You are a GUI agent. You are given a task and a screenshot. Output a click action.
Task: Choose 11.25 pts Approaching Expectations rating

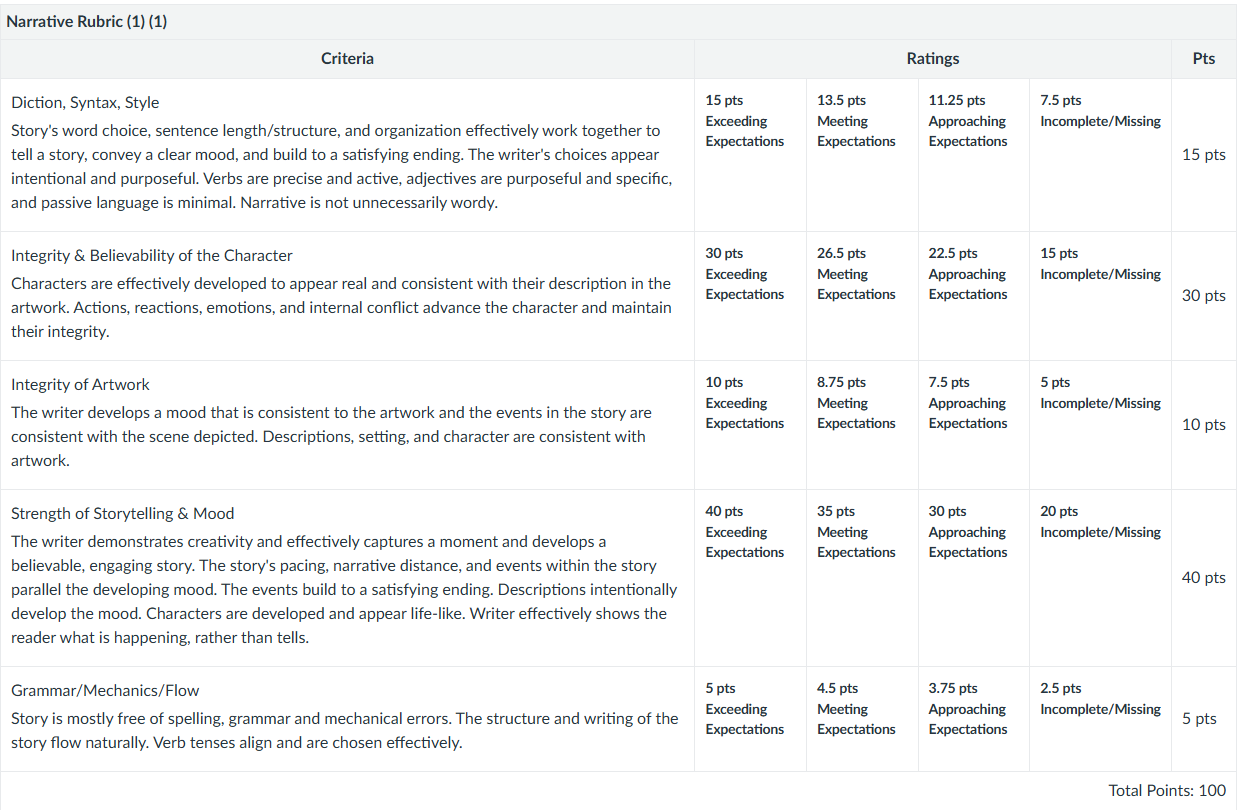point(967,121)
